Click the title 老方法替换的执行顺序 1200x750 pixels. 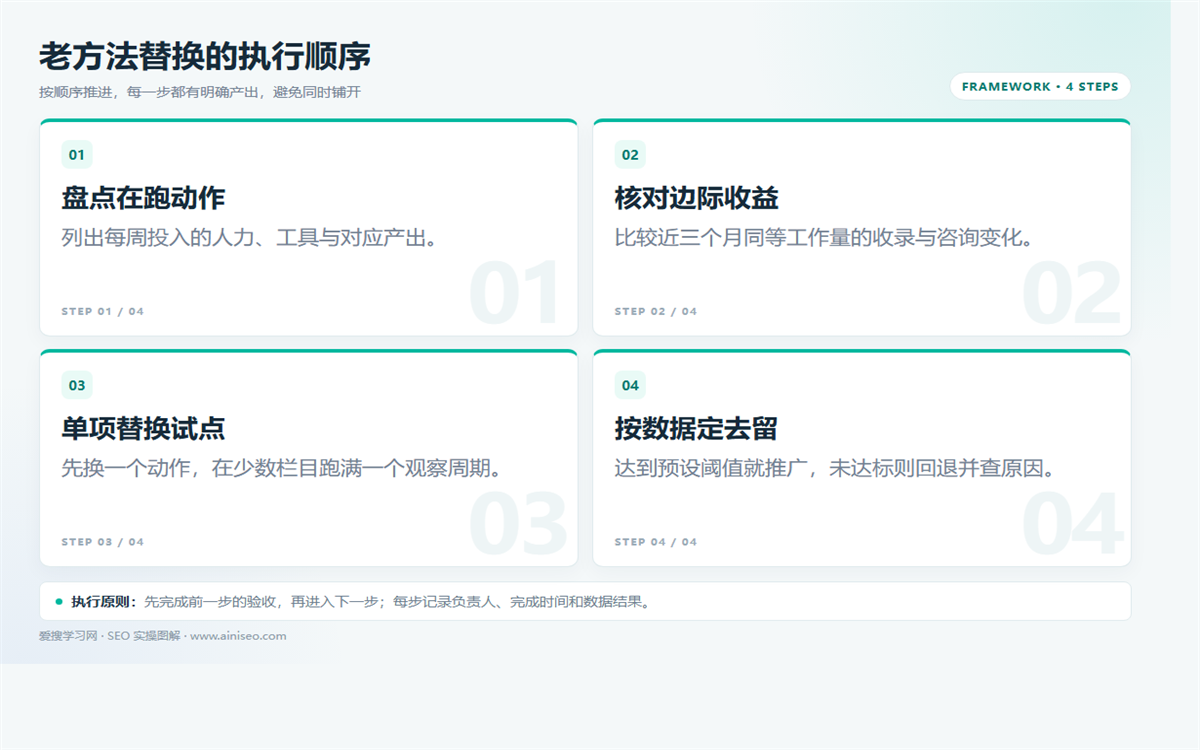(x=205, y=56)
